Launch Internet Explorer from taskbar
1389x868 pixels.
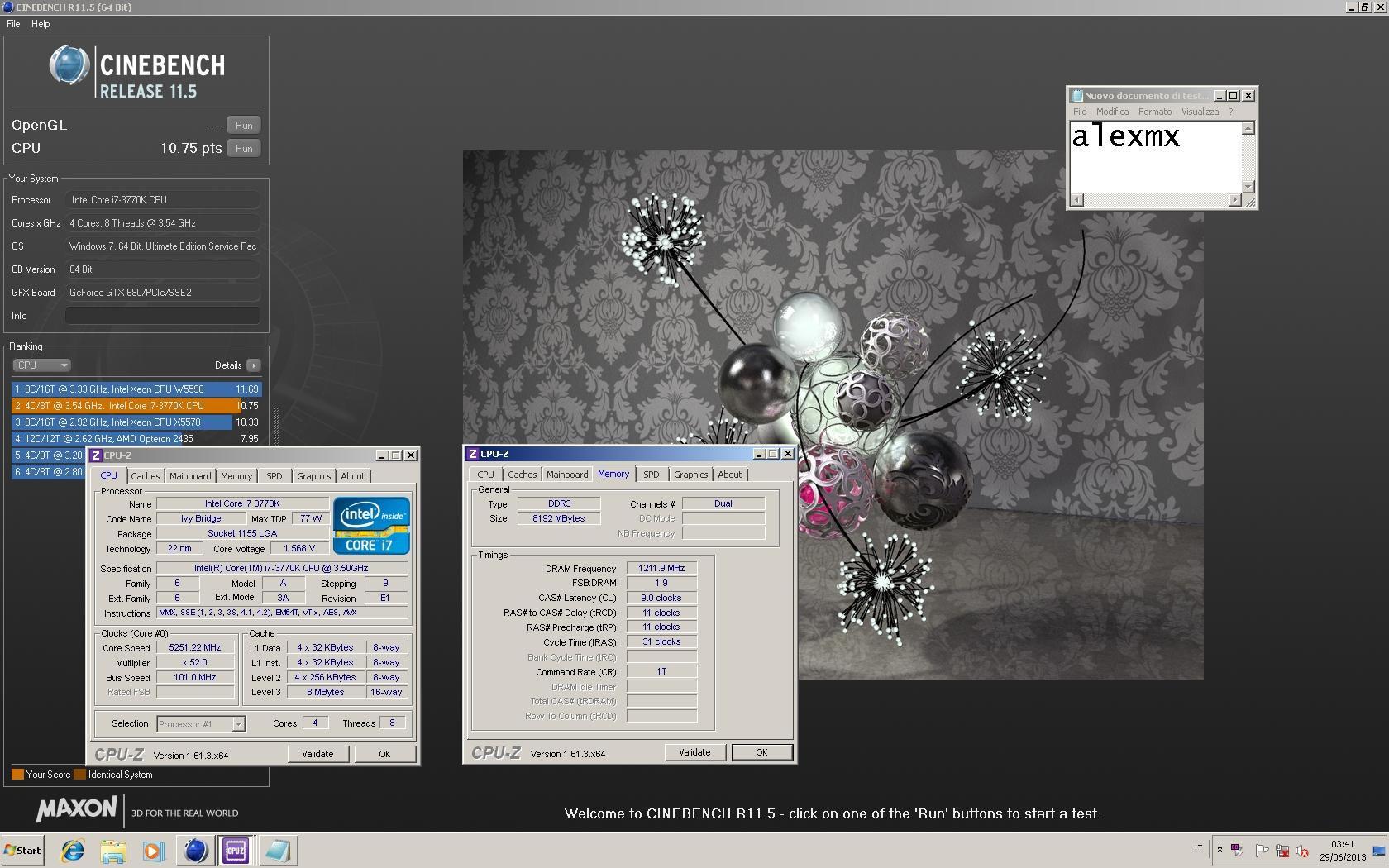click(x=73, y=851)
